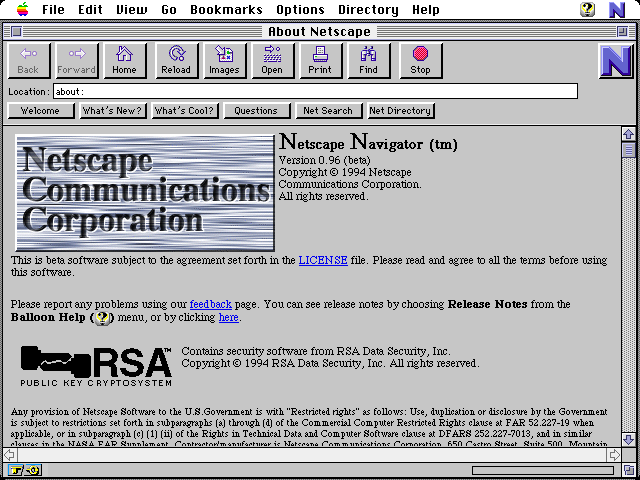Click the Find binoculars button
The width and height of the screenshot is (640, 480).
point(369,60)
